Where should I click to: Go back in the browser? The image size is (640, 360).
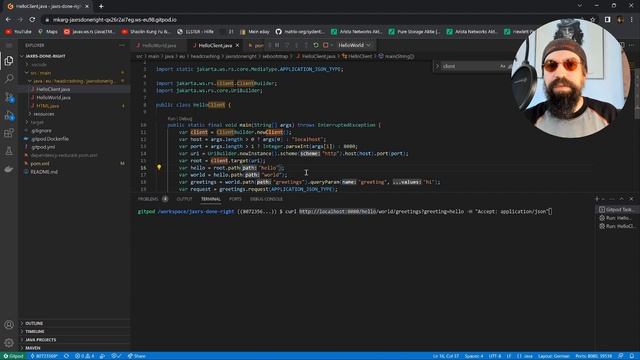click(8, 20)
